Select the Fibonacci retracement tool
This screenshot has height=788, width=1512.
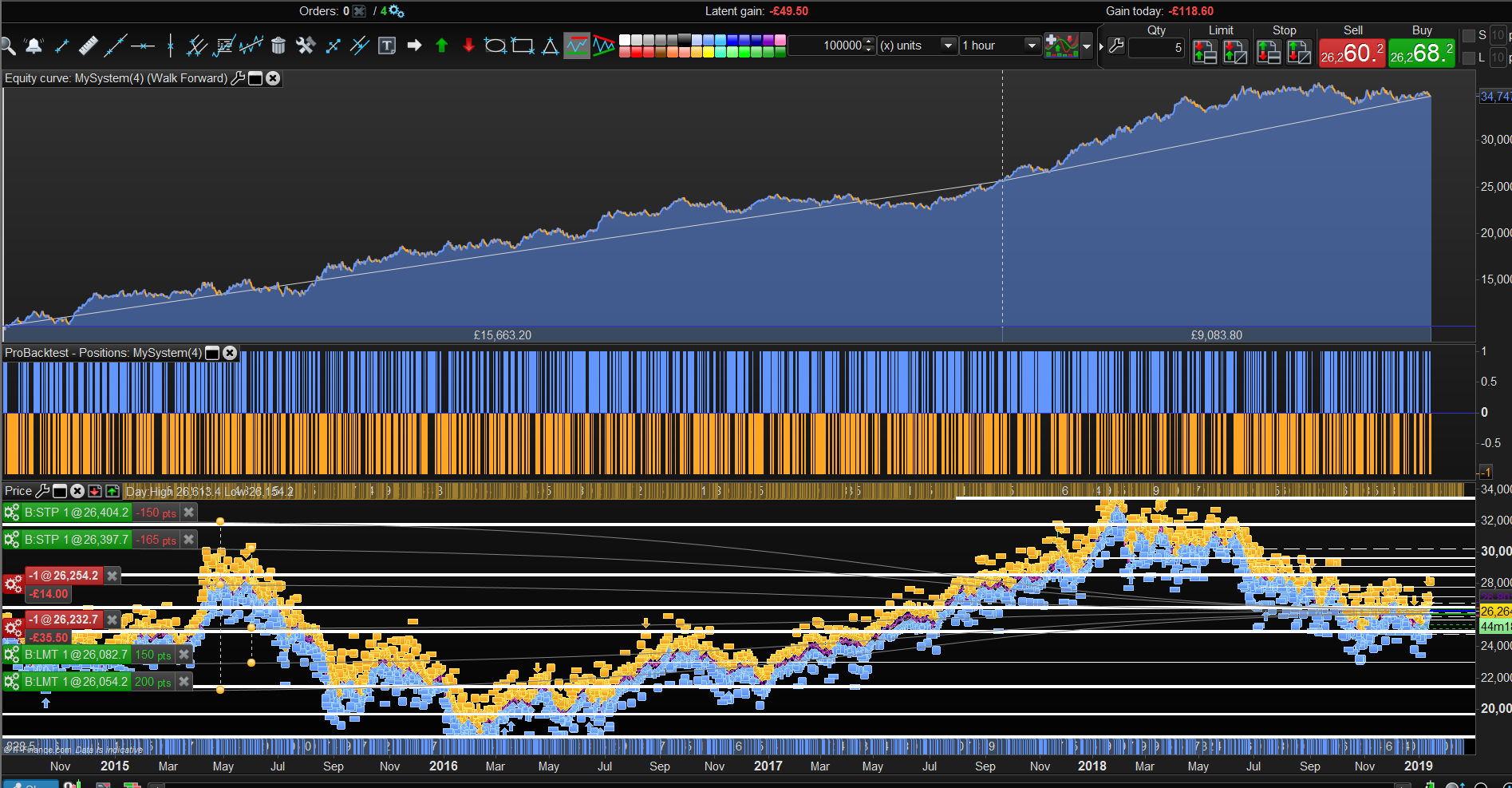coord(224,46)
